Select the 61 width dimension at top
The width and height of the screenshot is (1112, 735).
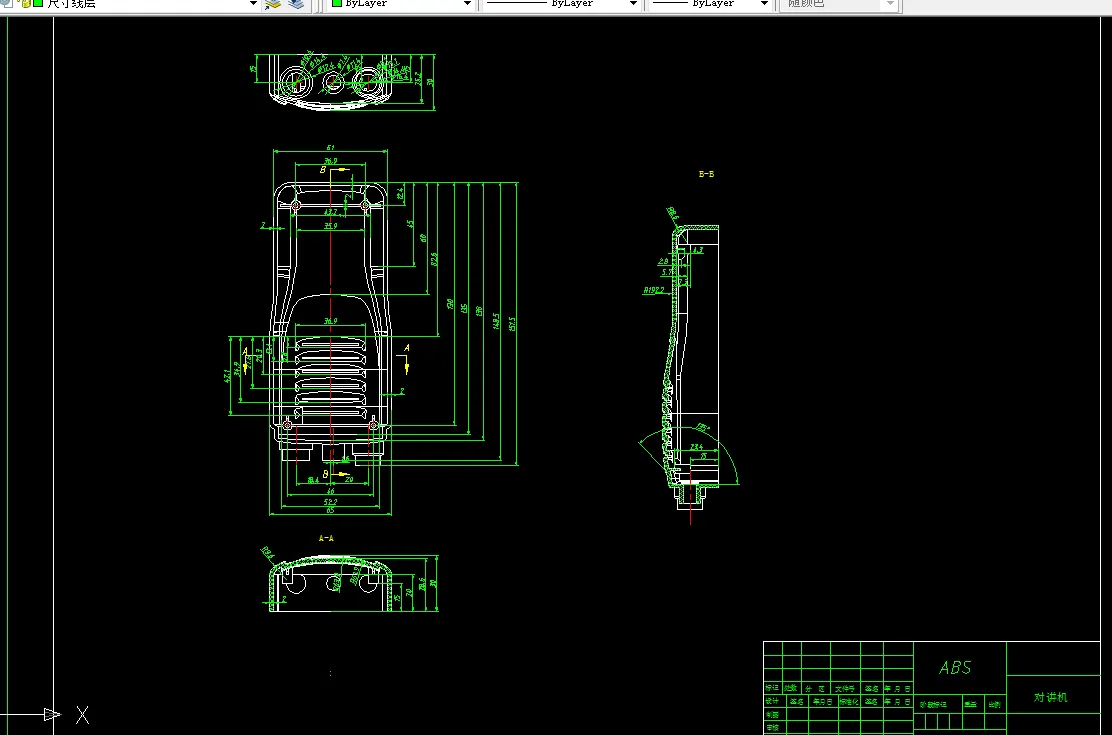pyautogui.click(x=330, y=148)
